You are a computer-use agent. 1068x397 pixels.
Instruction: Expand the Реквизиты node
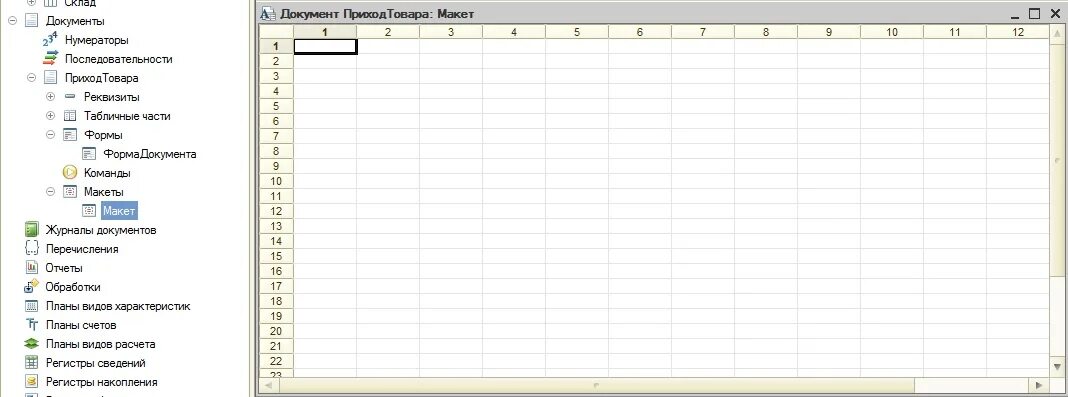pos(50,97)
